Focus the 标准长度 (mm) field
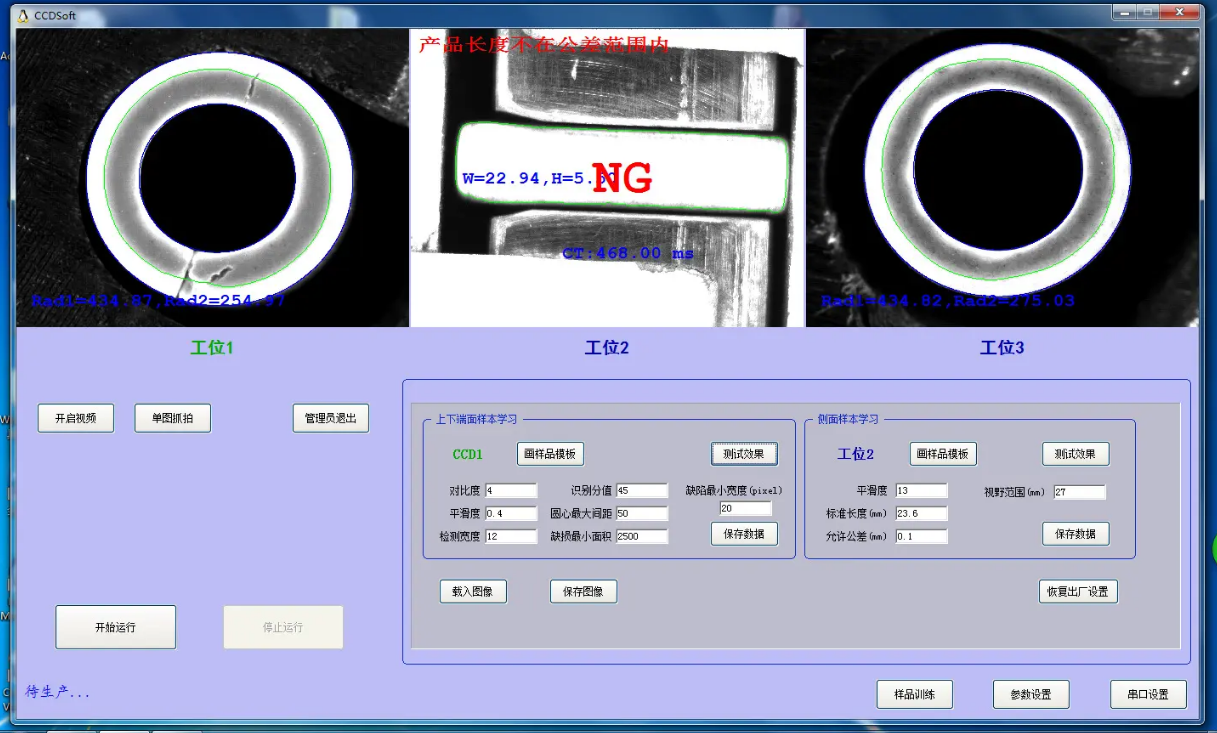 pos(921,514)
